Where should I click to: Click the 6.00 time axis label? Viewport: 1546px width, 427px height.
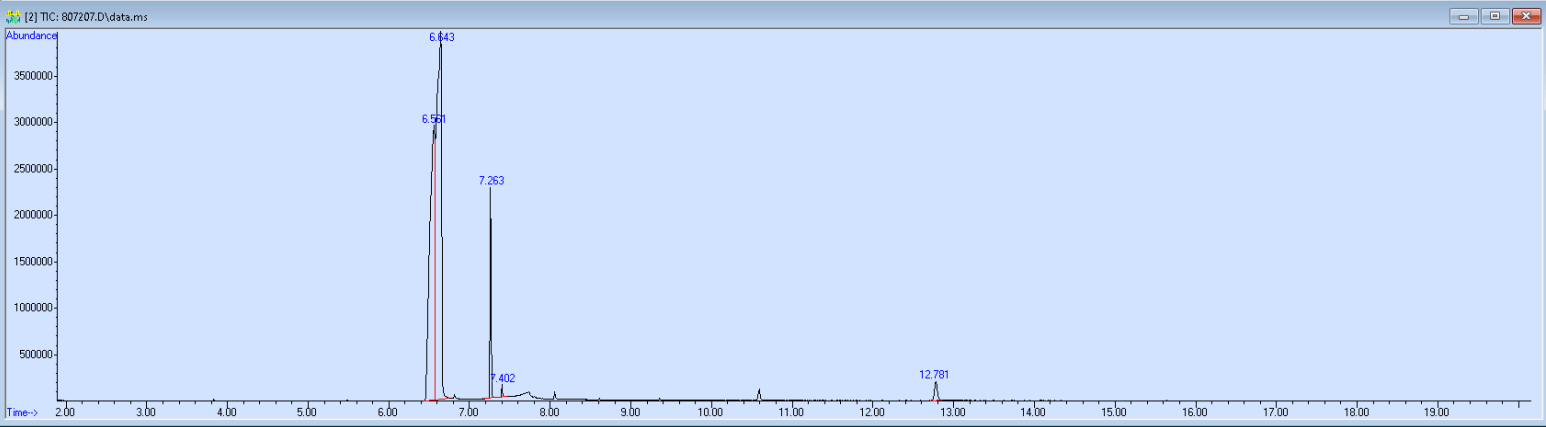click(388, 412)
